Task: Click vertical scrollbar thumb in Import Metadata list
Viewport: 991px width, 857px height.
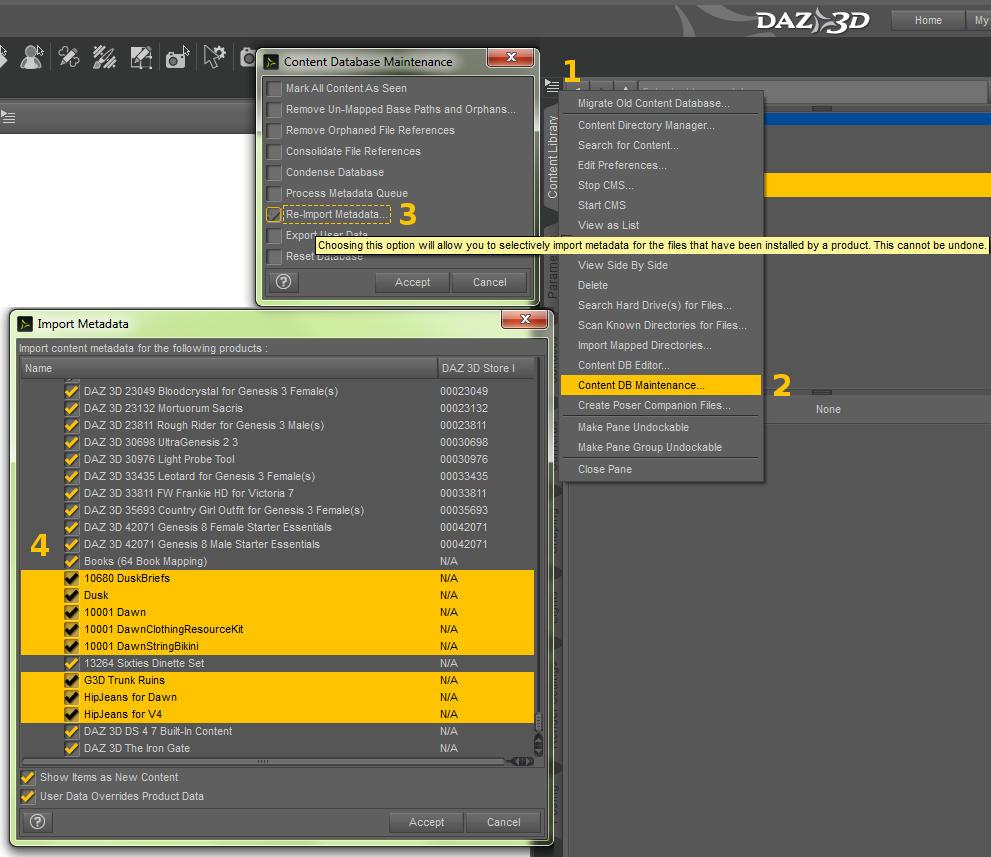Action: [x=538, y=722]
